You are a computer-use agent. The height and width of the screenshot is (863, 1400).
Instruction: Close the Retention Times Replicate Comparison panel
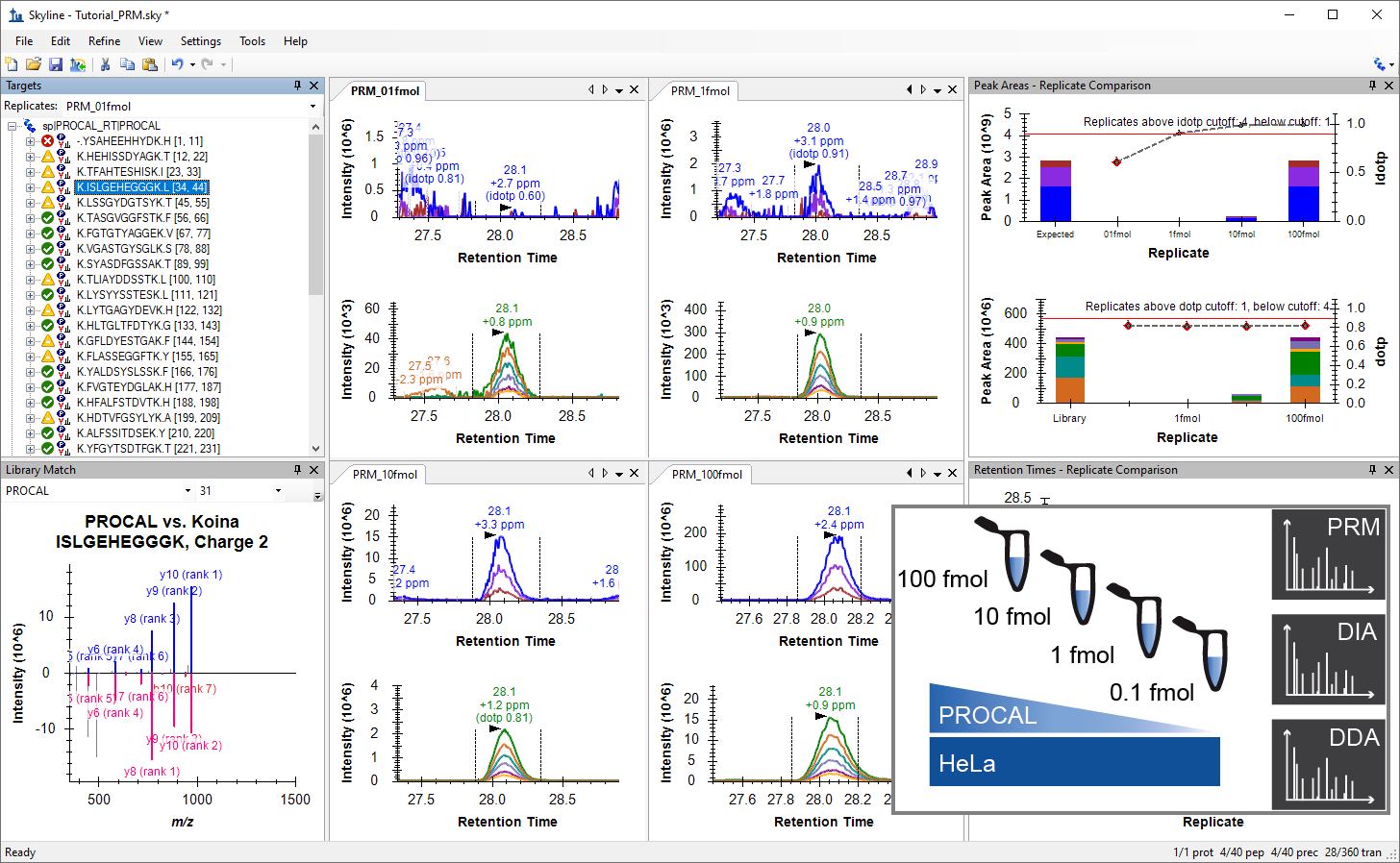(x=1388, y=470)
